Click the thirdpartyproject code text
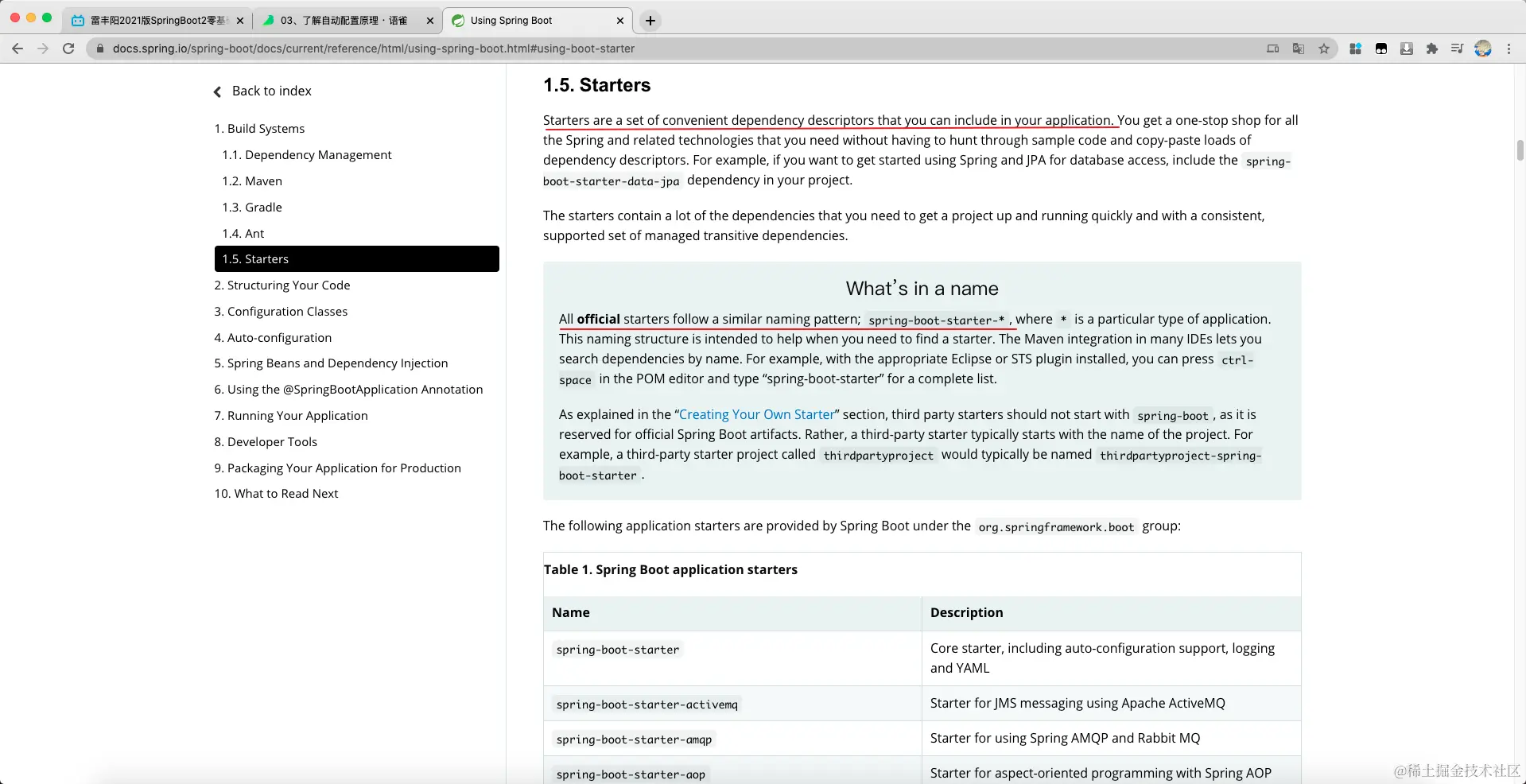 (x=879, y=456)
